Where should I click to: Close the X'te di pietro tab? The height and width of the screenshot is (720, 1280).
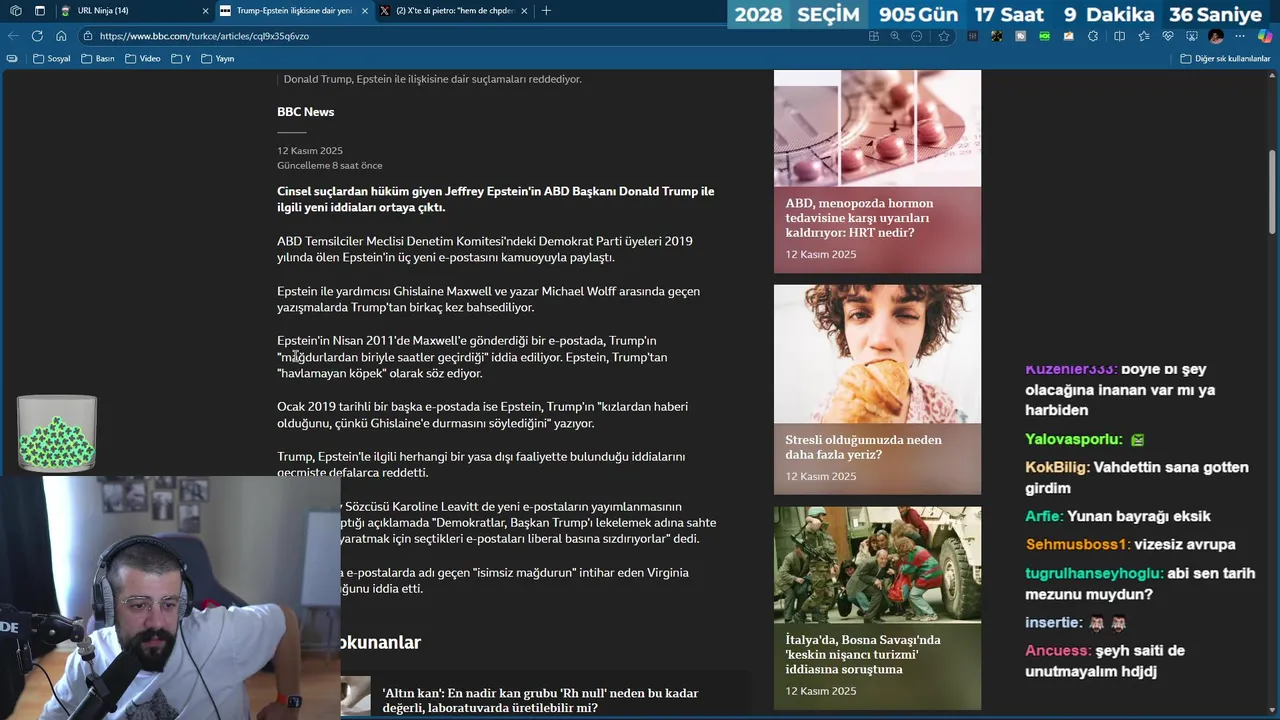coord(524,11)
